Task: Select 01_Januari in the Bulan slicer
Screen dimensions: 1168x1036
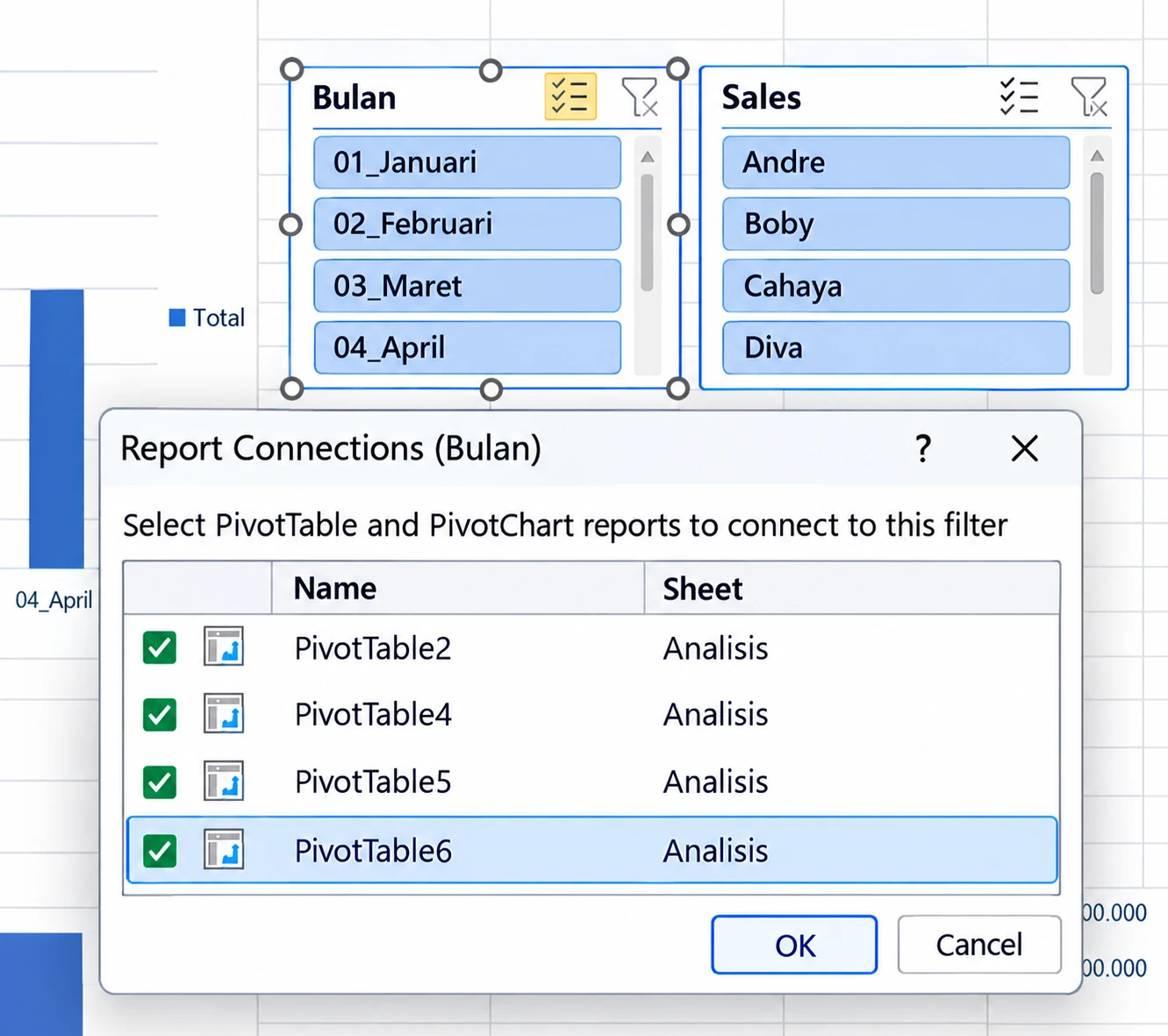Action: point(467,162)
